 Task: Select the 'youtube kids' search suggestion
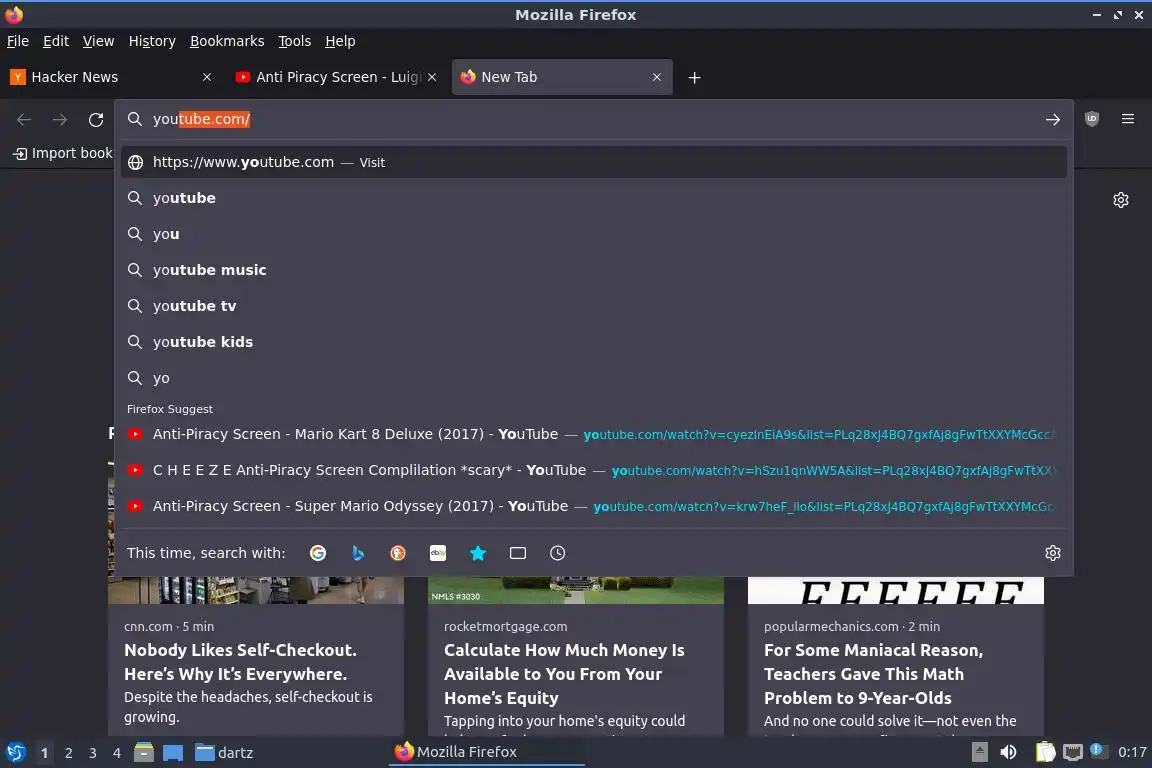(x=594, y=342)
